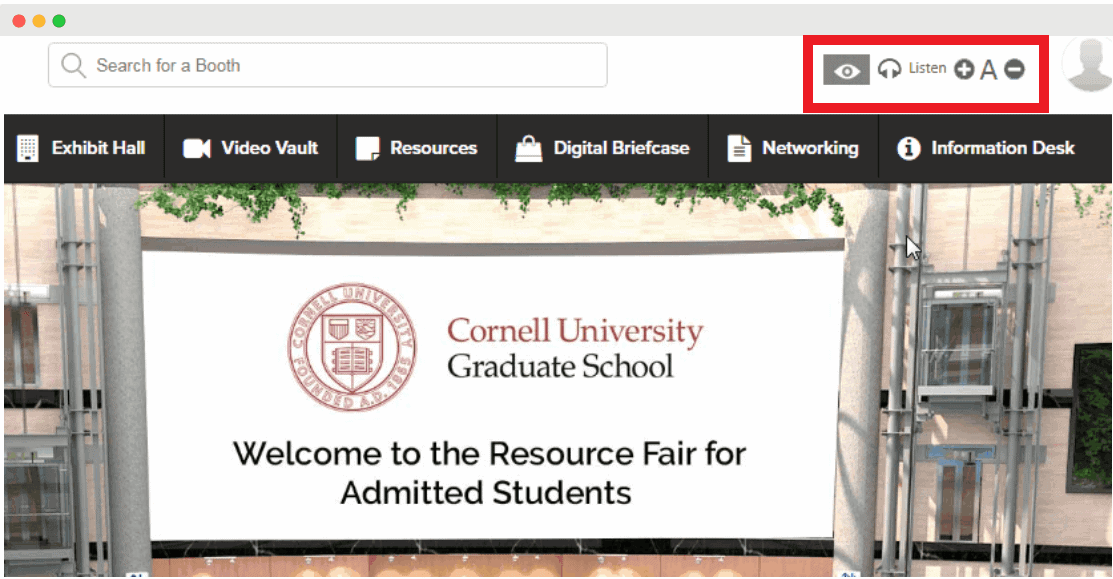Open the Networking menu item

[794, 148]
